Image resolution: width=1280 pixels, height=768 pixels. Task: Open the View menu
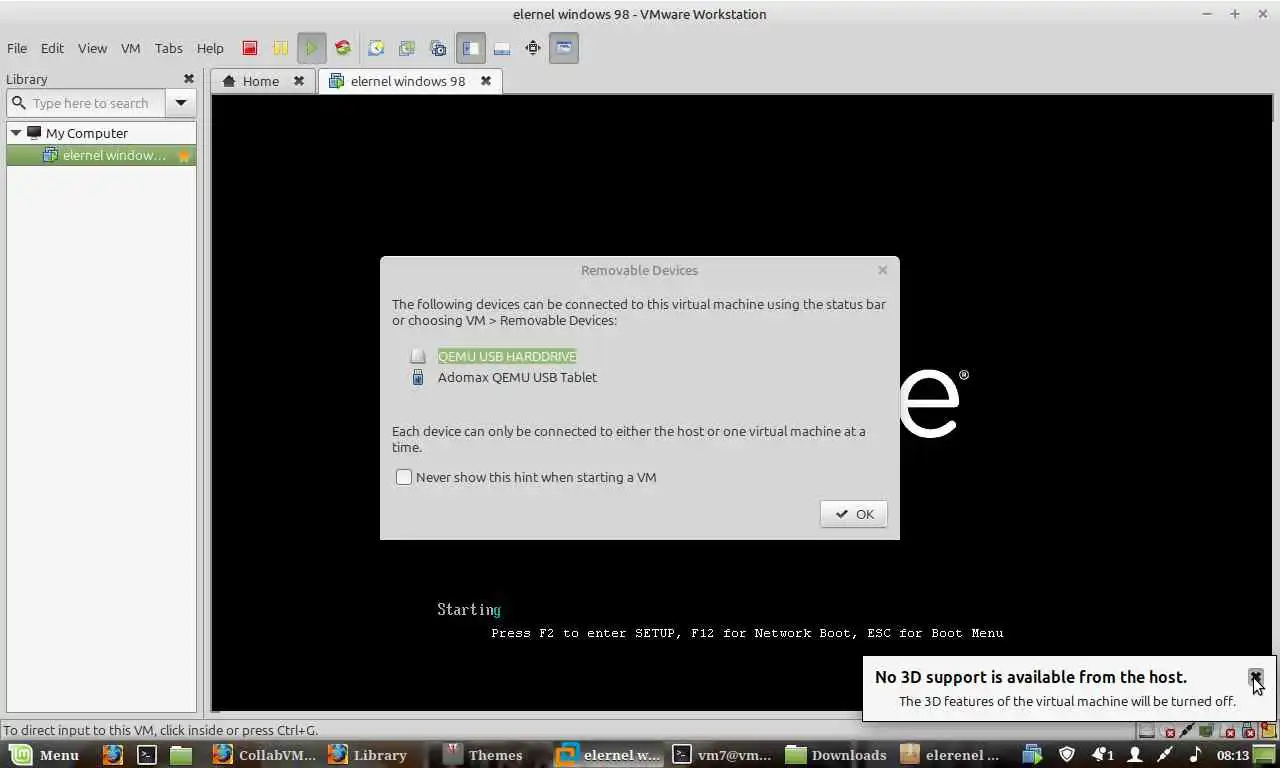[x=92, y=48]
